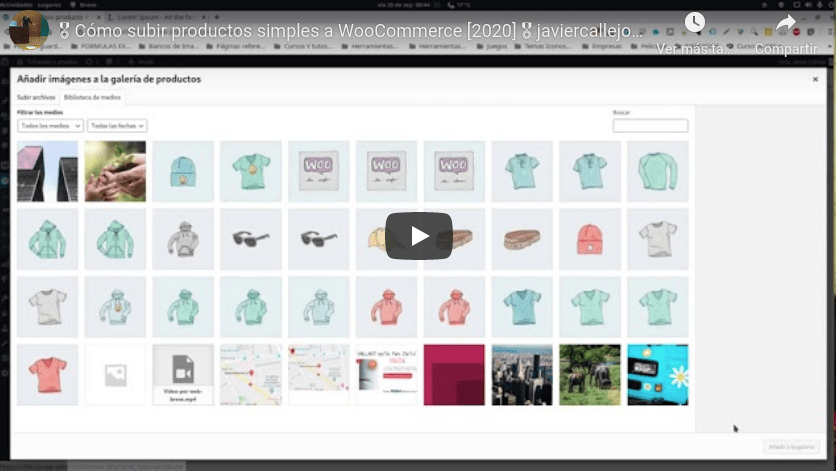Select the Biblioteca de medios tab
Screen dimensions: 836x471
pos(92,97)
